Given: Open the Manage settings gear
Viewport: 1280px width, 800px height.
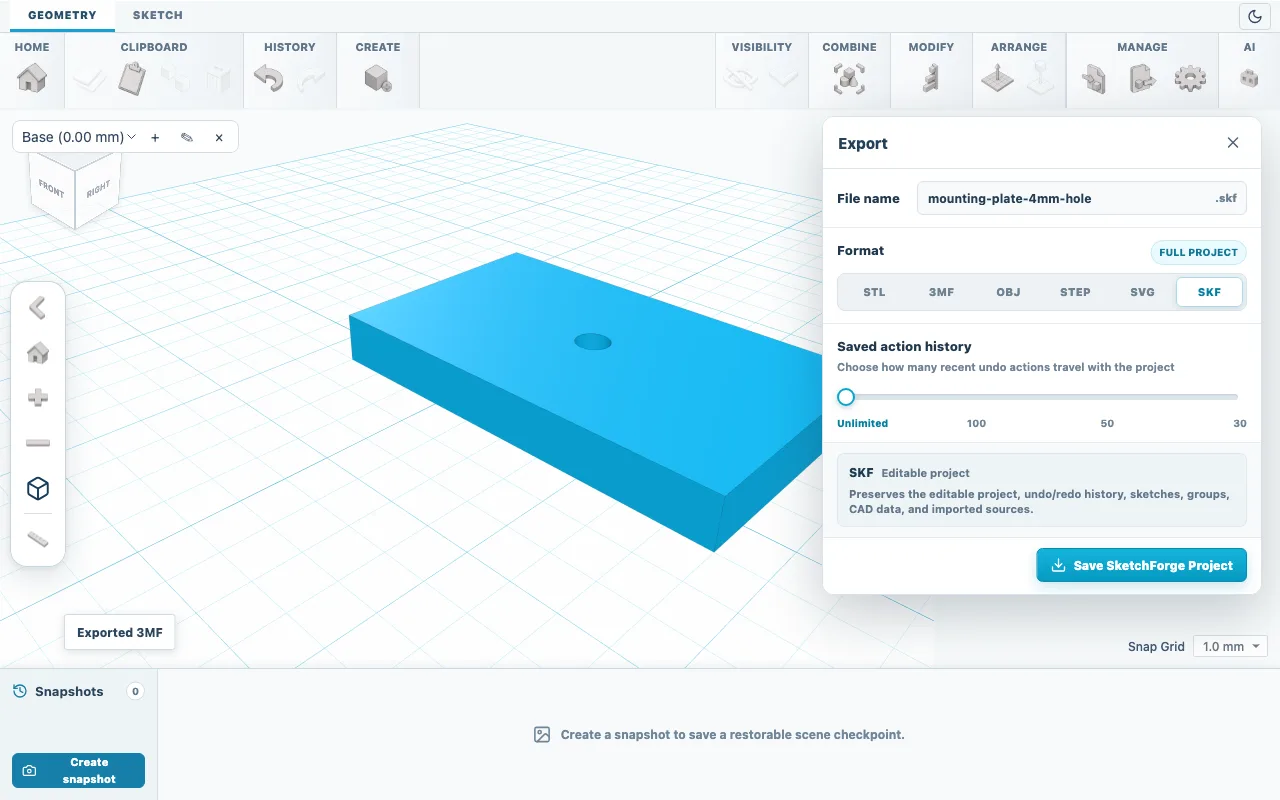Looking at the screenshot, I should pyautogui.click(x=1189, y=78).
